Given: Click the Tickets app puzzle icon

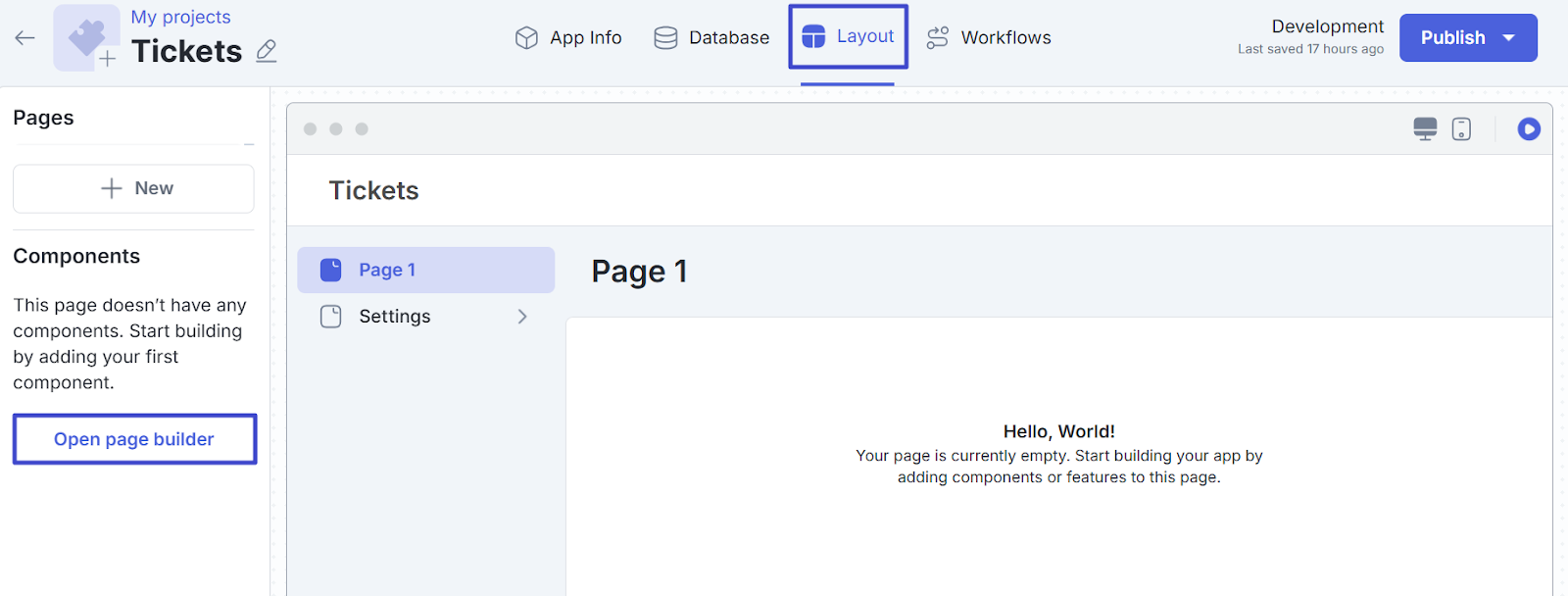Looking at the screenshot, I should [x=86, y=38].
